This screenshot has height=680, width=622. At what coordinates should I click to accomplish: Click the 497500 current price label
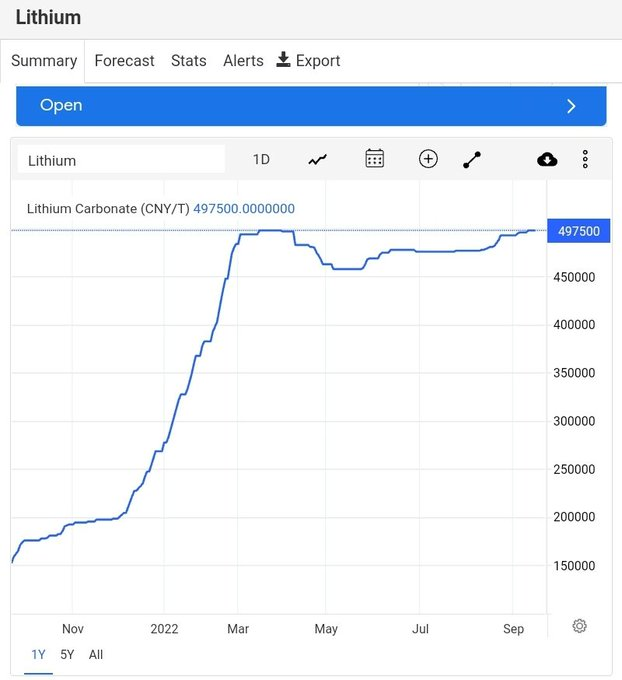(x=579, y=231)
